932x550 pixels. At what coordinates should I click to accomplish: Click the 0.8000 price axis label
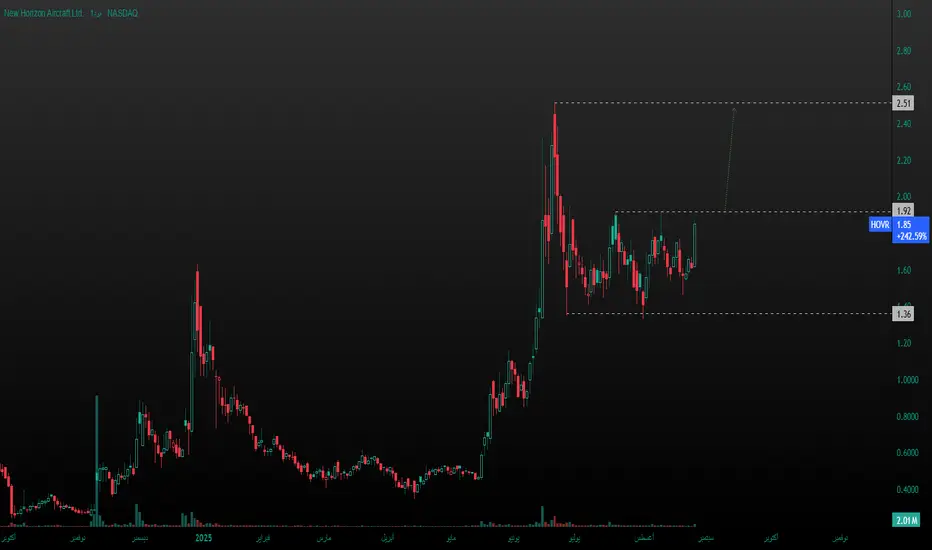click(907, 416)
